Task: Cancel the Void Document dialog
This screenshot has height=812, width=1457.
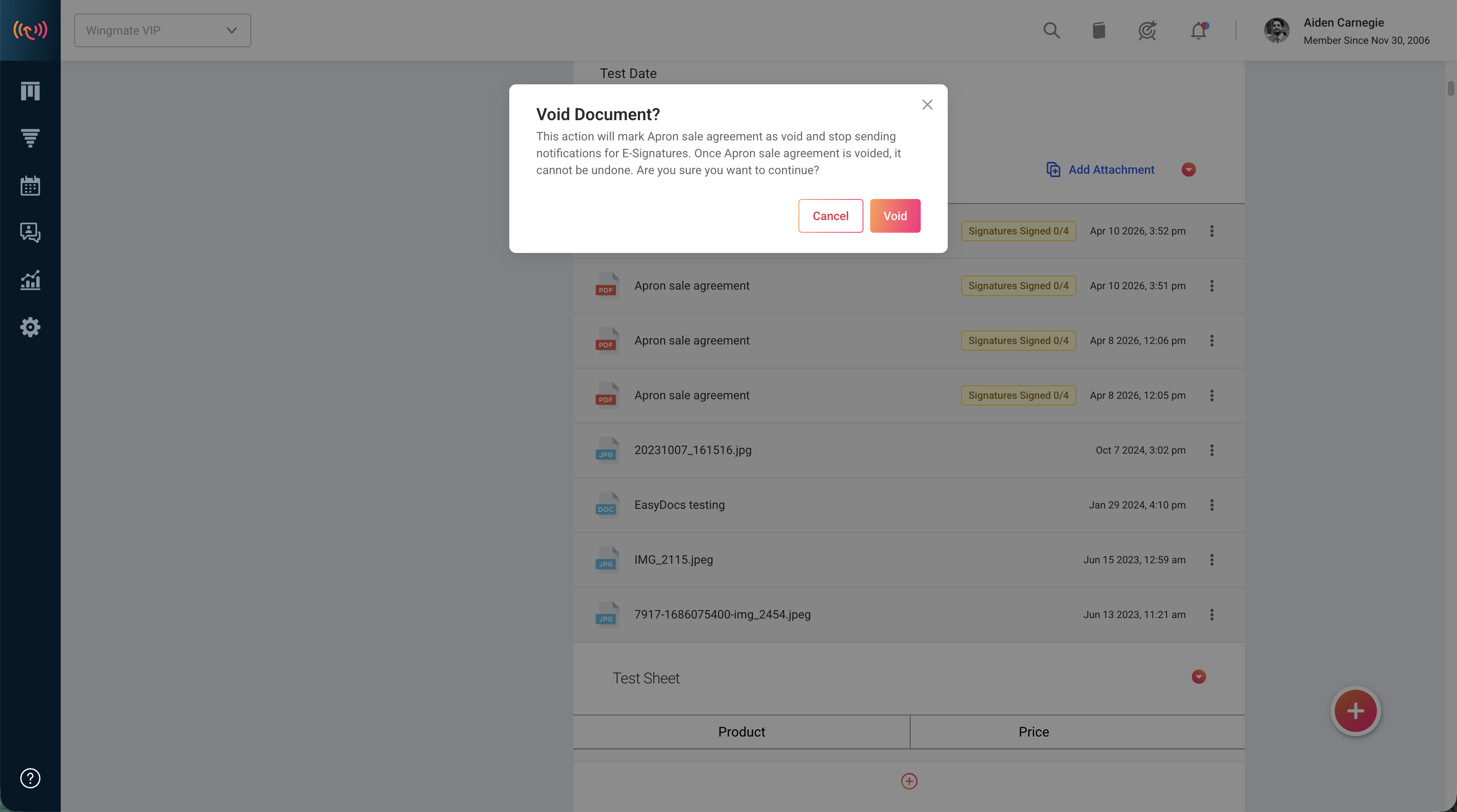Action: pos(830,215)
